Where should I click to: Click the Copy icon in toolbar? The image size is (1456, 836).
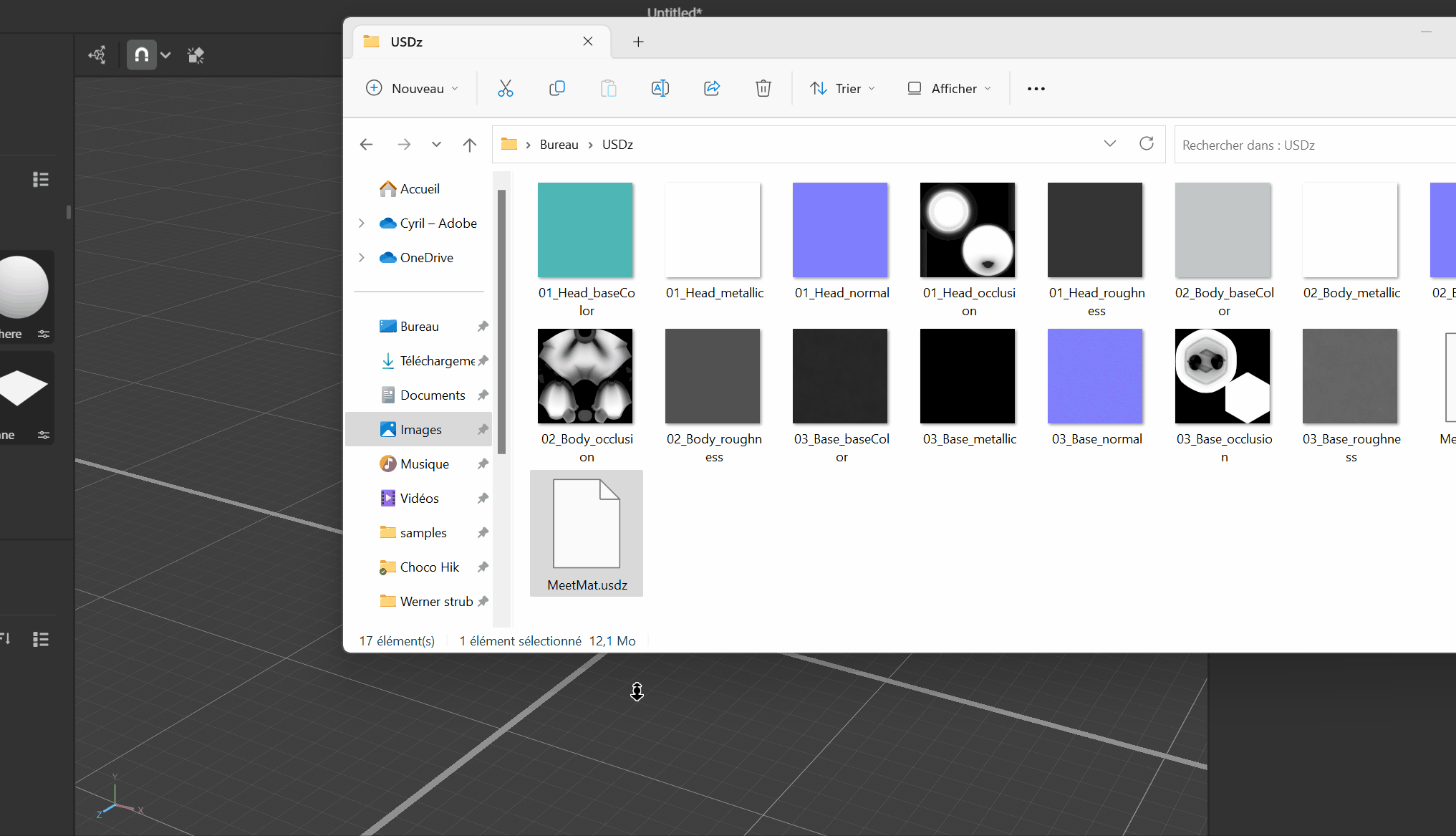pos(557,88)
